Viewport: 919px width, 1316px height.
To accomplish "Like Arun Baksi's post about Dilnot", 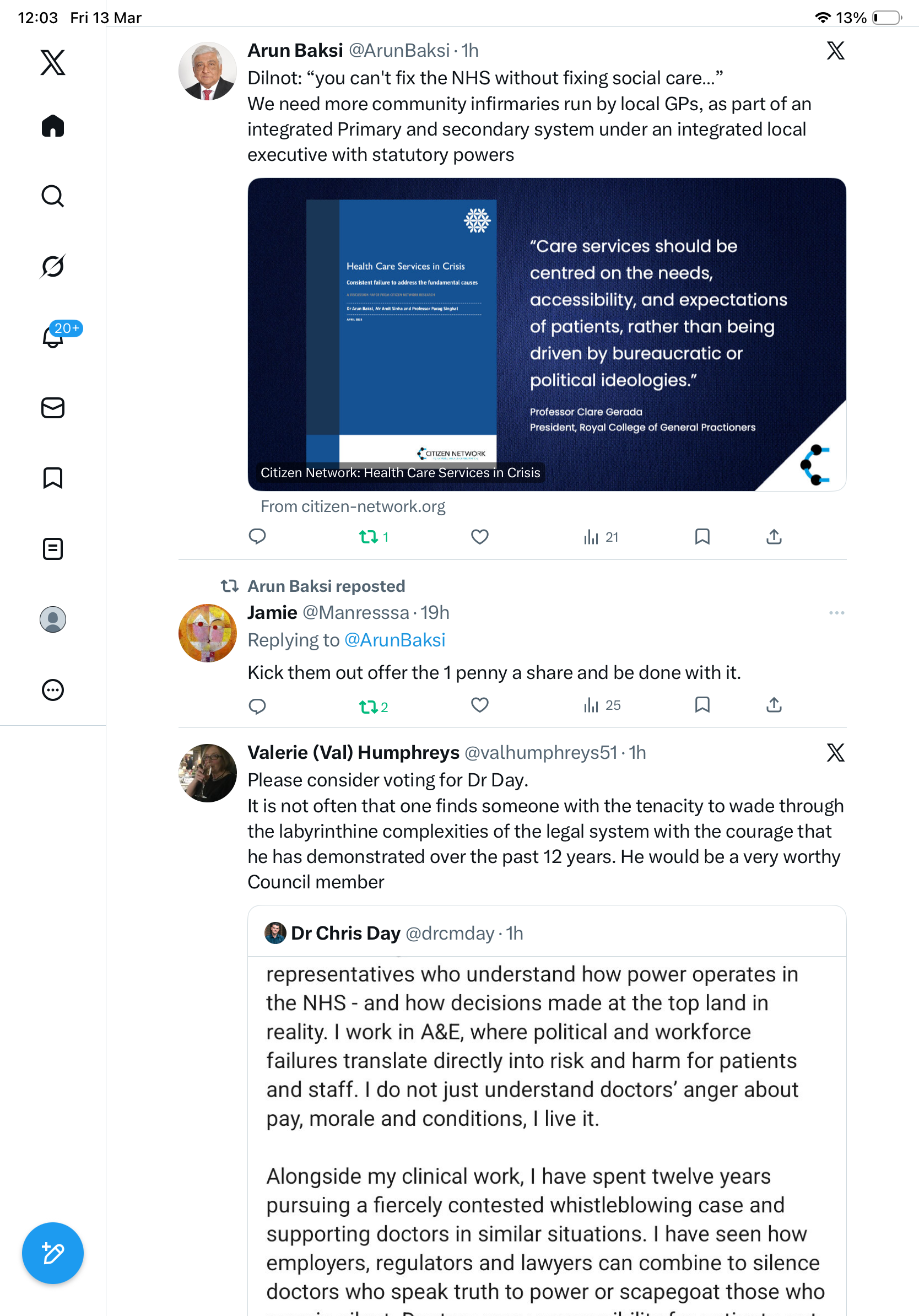I will [479, 537].
